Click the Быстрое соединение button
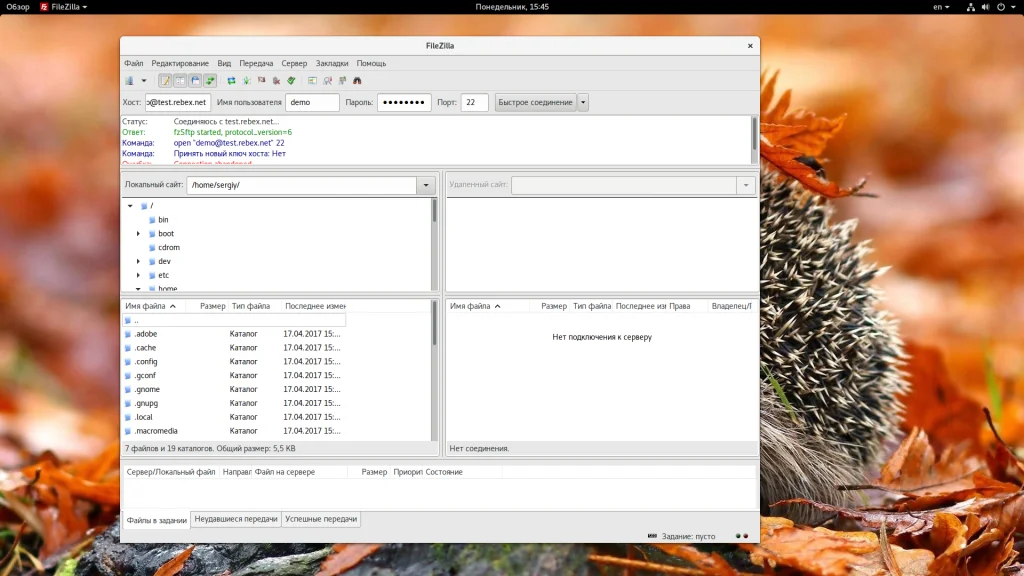1024x576 pixels. (x=535, y=102)
